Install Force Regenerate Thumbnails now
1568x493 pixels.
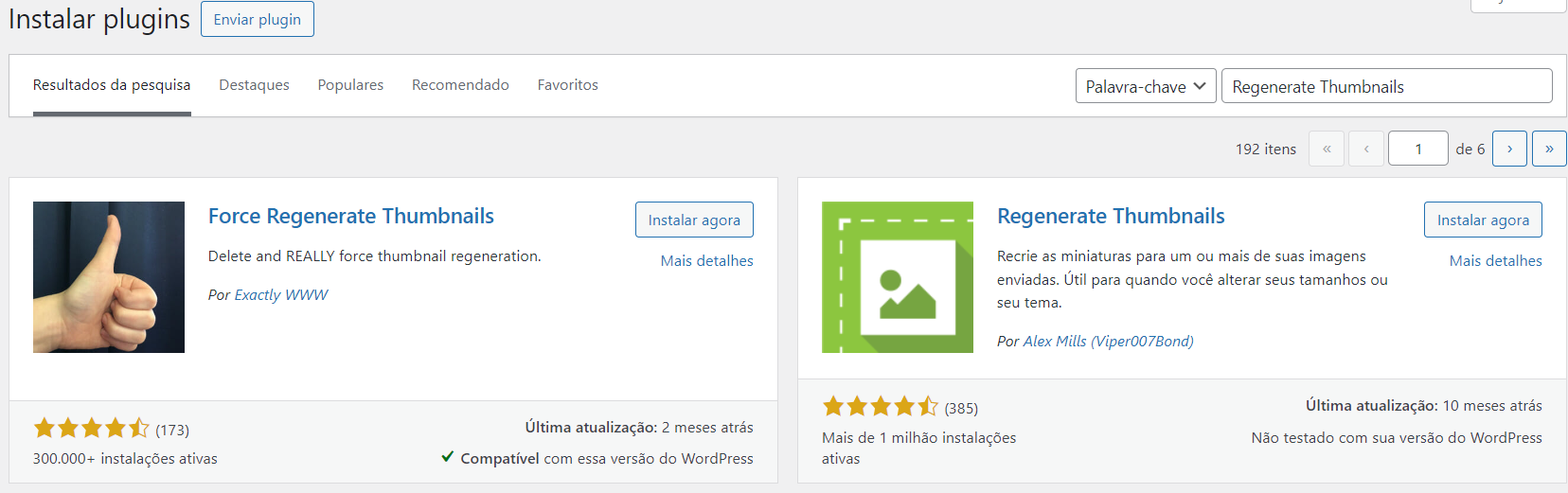click(694, 220)
